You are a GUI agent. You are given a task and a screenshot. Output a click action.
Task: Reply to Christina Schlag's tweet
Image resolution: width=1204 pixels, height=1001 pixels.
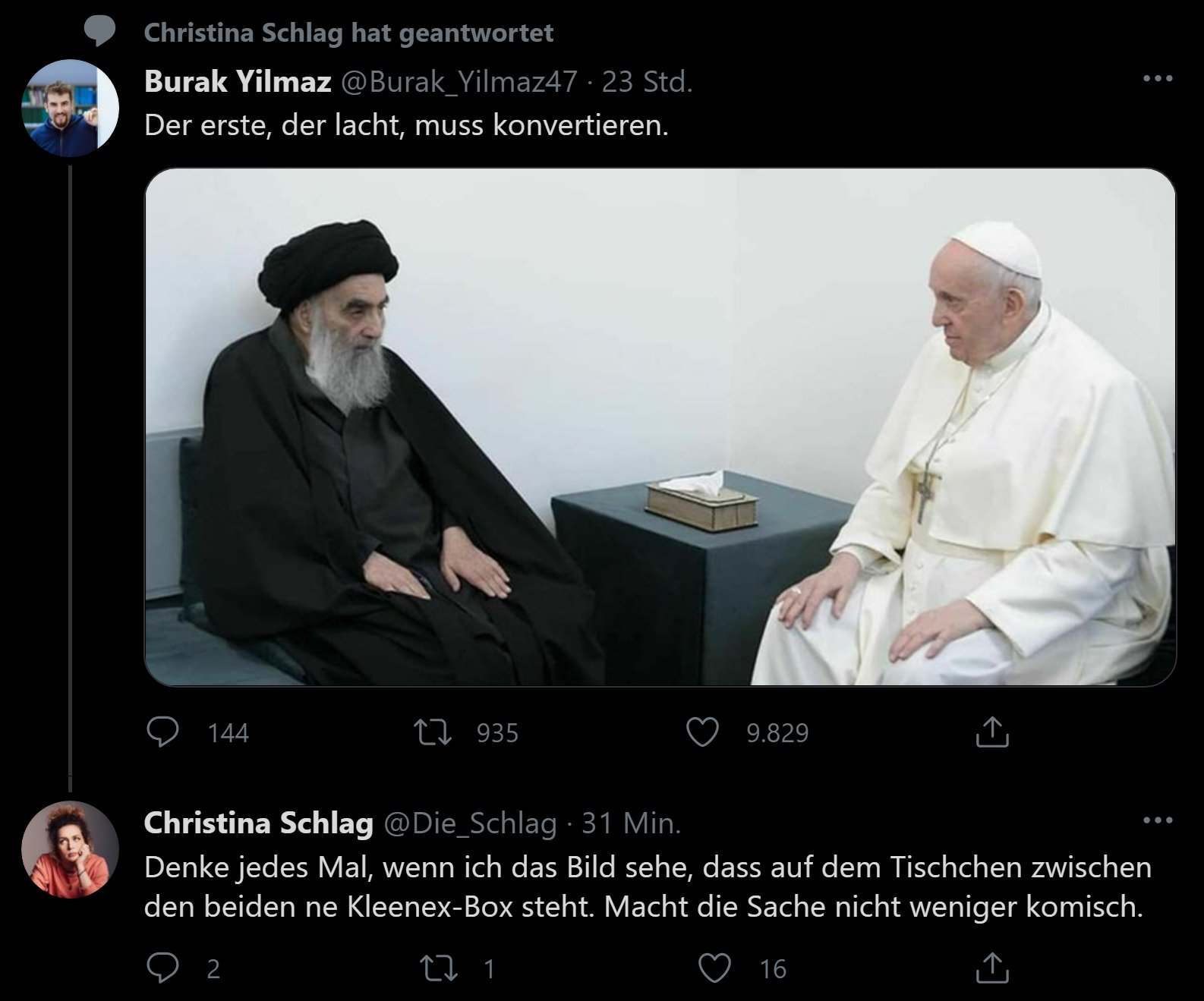coord(162,968)
